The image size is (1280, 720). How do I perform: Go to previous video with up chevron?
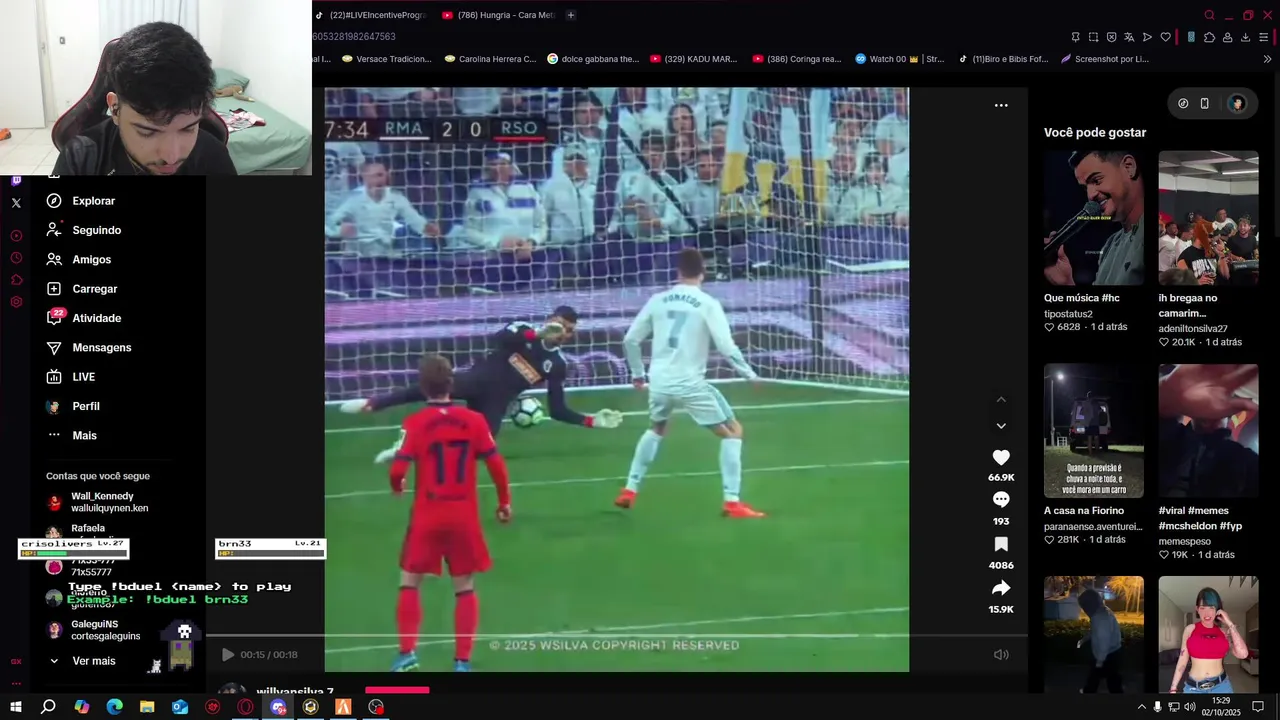pos(1001,400)
